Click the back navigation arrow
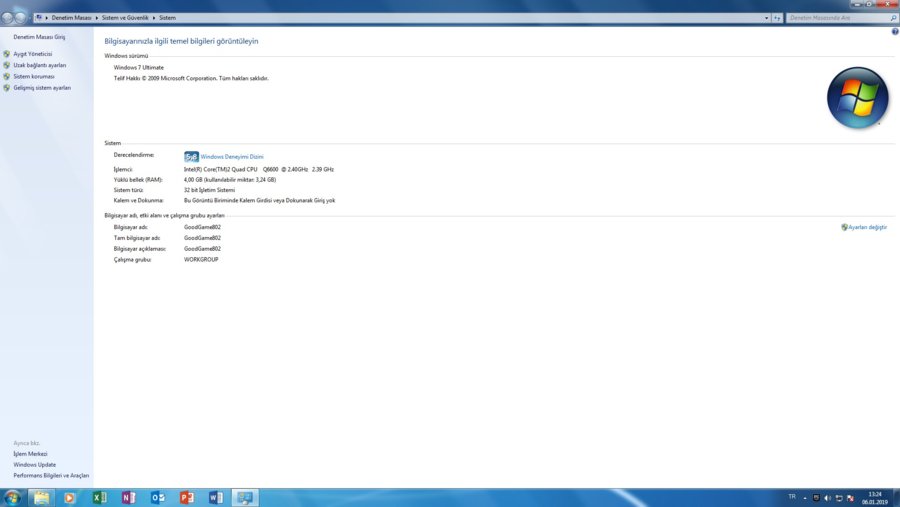900x507 pixels. click(7, 18)
